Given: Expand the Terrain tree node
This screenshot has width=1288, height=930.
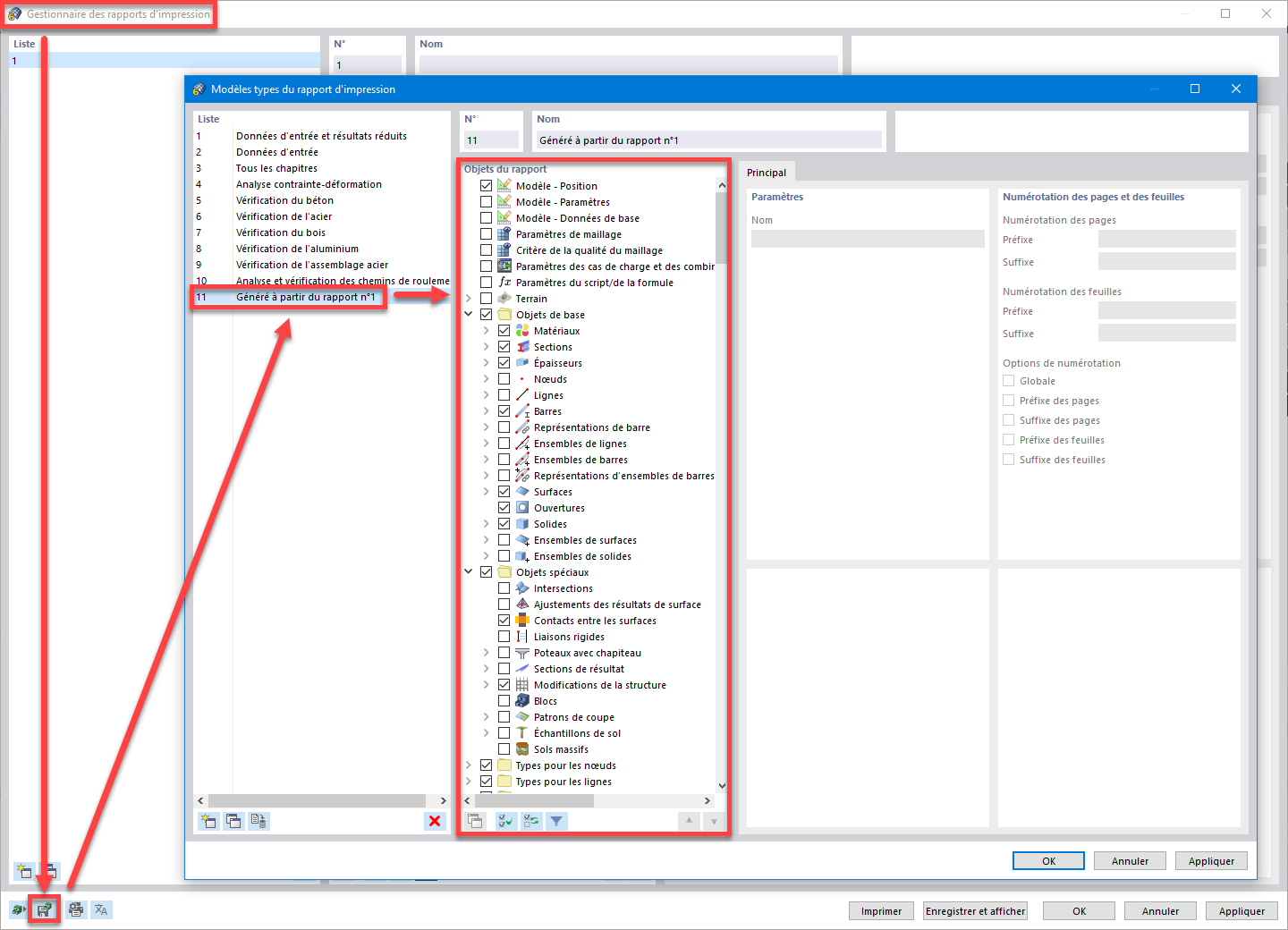Looking at the screenshot, I should (469, 298).
